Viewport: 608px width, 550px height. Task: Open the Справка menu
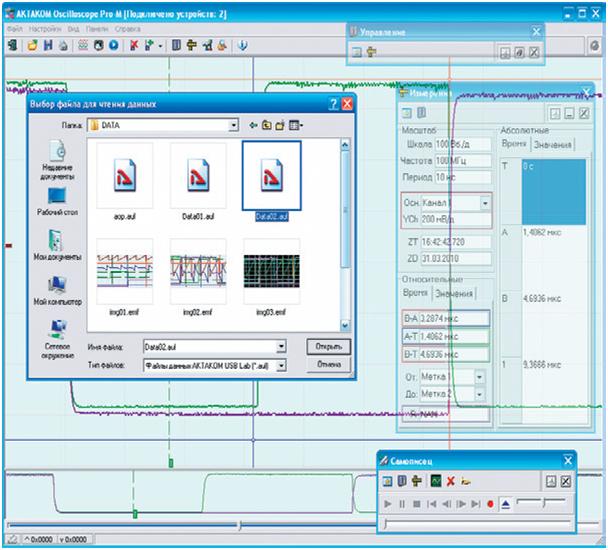click(x=127, y=29)
